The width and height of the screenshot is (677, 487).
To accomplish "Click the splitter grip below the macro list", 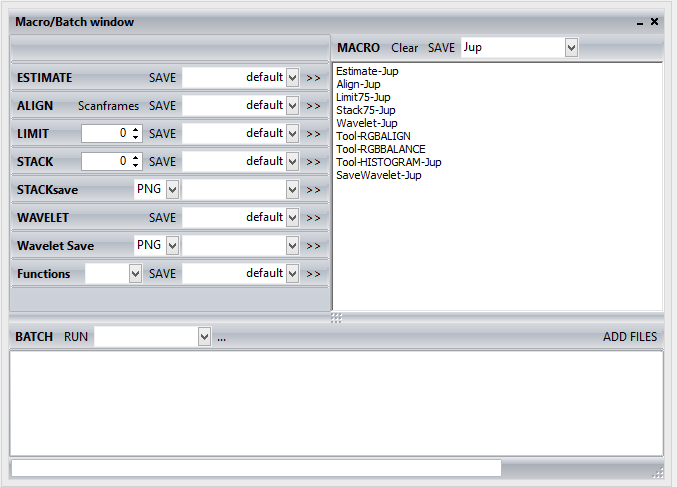I will pos(336,318).
